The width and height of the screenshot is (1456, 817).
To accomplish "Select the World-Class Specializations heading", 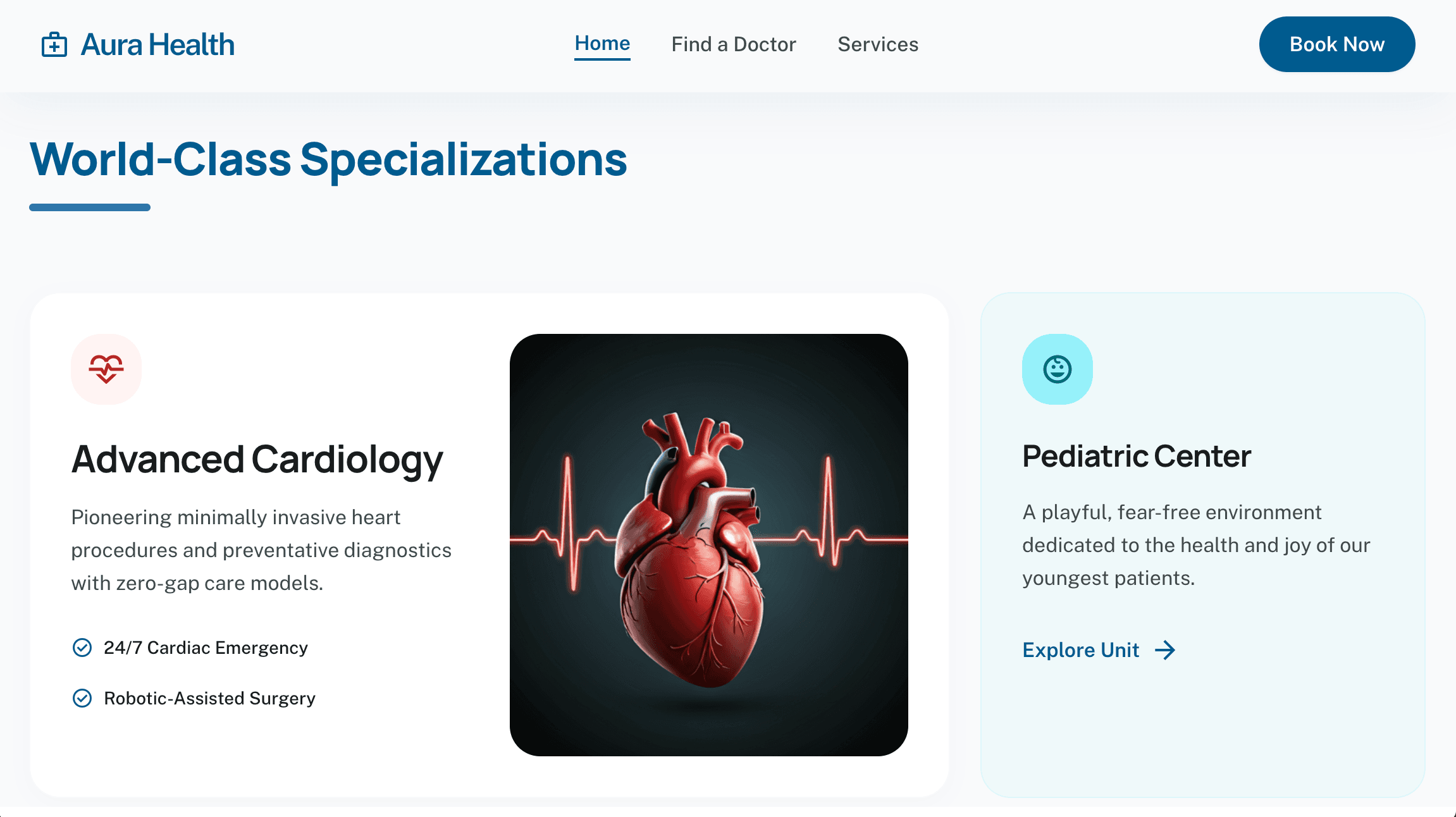I will point(328,161).
